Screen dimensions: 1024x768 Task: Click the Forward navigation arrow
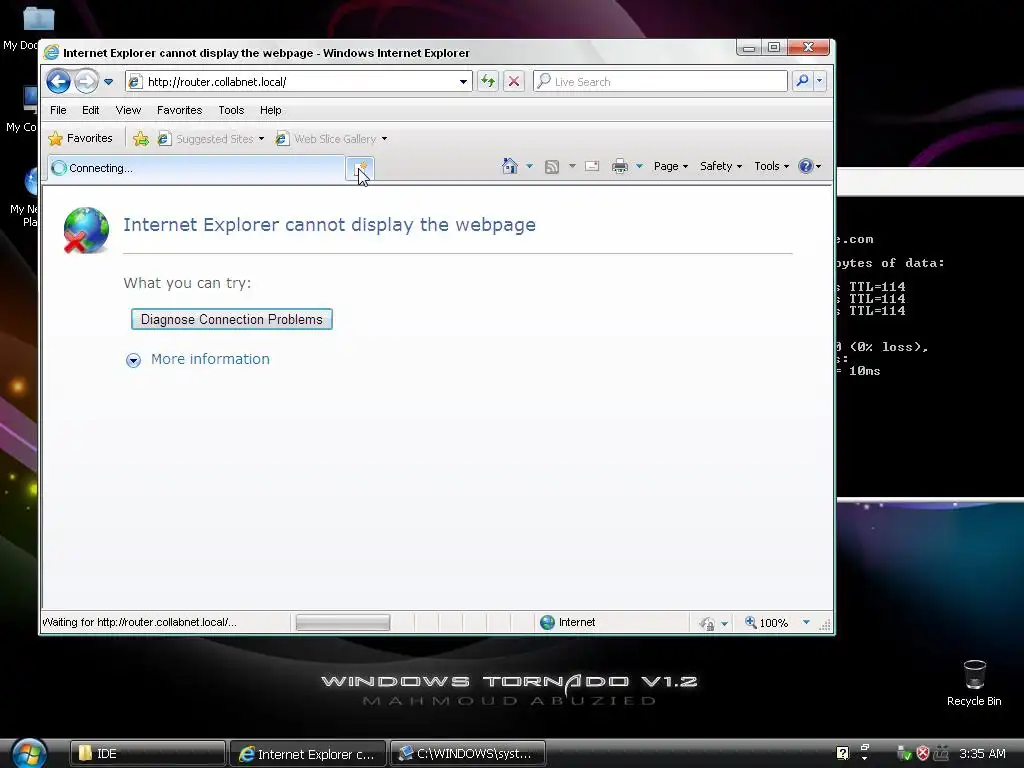(86, 82)
